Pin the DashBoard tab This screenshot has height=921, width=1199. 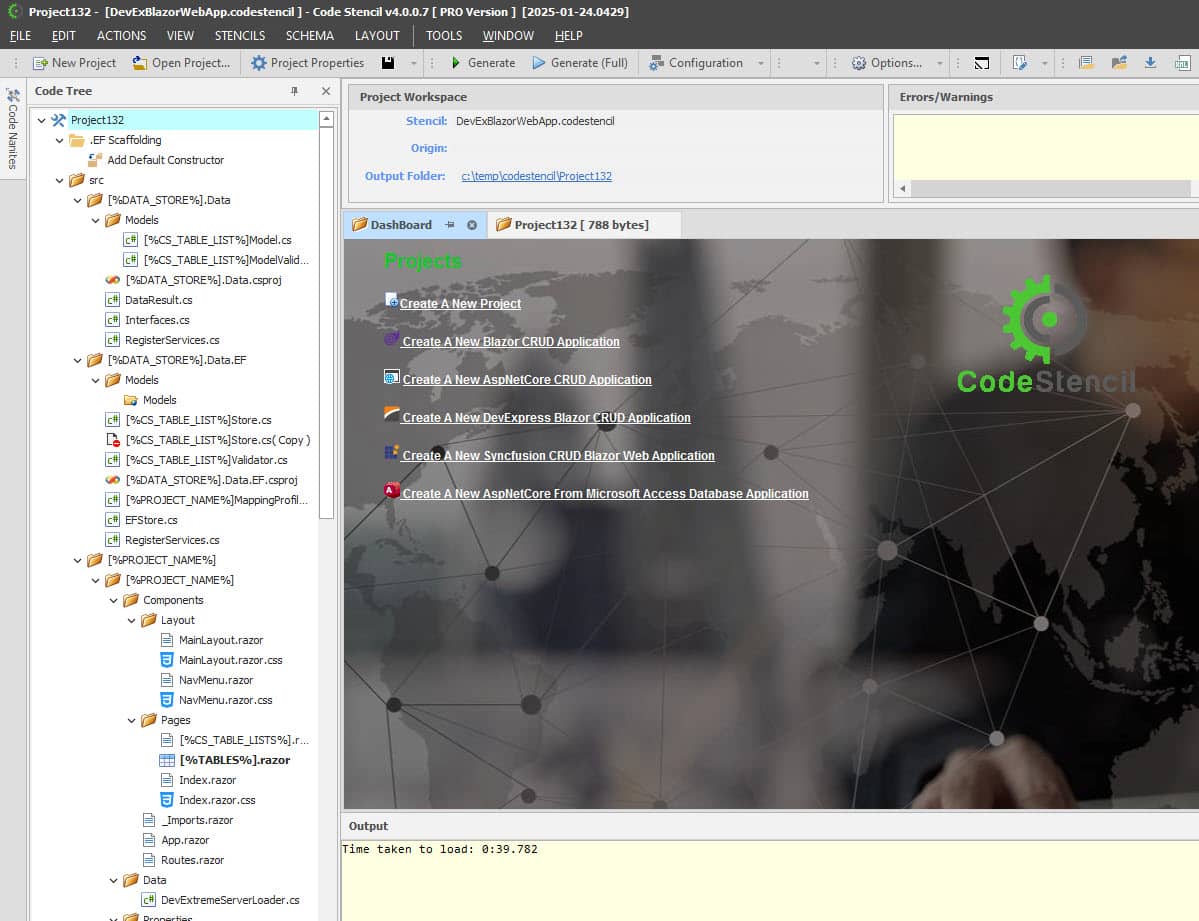click(450, 225)
